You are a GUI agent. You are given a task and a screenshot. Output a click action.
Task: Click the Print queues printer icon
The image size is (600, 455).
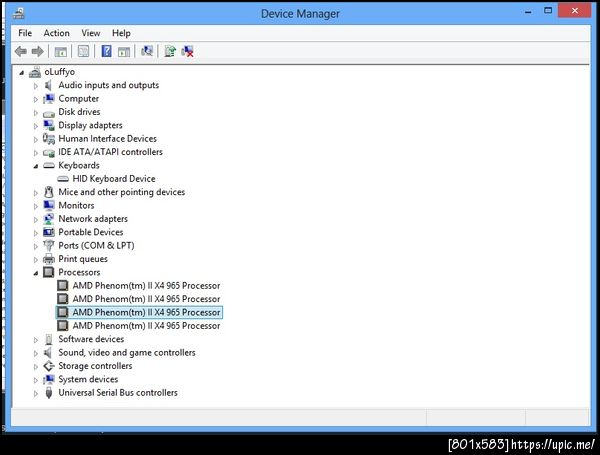coord(49,259)
